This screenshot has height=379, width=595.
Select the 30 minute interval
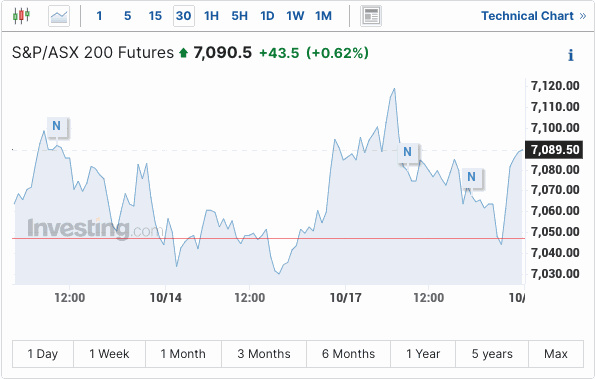(x=184, y=16)
